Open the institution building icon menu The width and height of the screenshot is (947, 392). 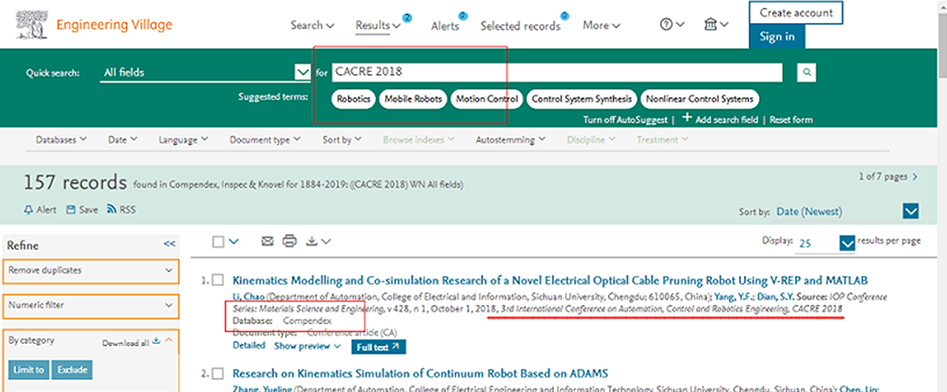tap(716, 25)
